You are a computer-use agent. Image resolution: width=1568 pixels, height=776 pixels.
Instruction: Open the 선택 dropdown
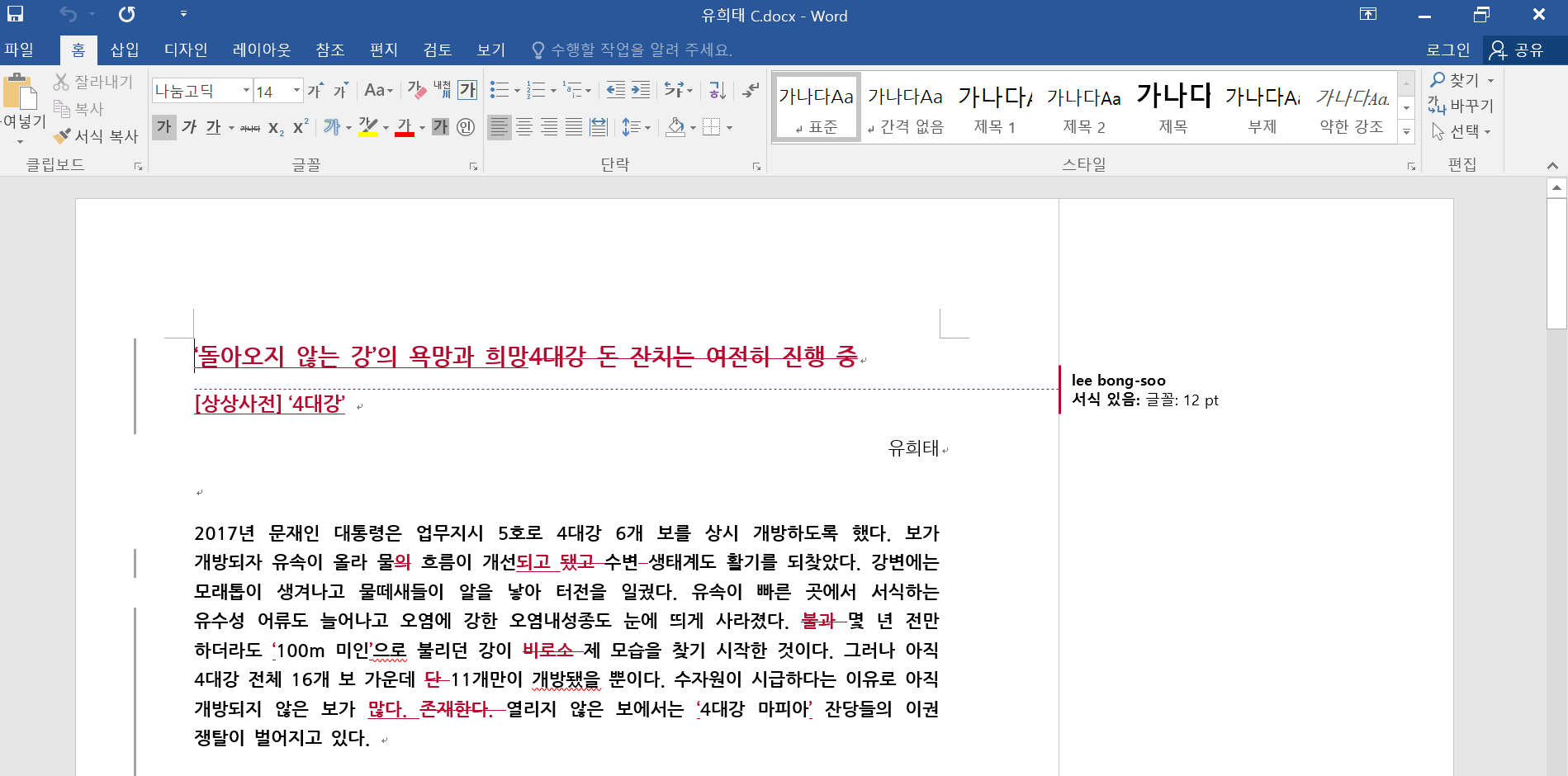[x=1461, y=131]
